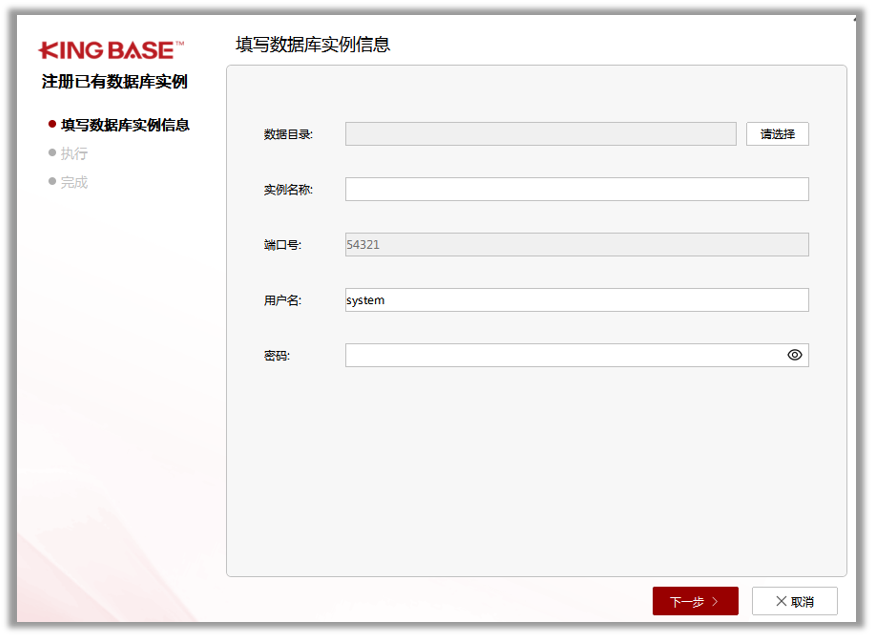Toggle the password visibility eye icon
873x636 pixels.
click(x=794, y=354)
